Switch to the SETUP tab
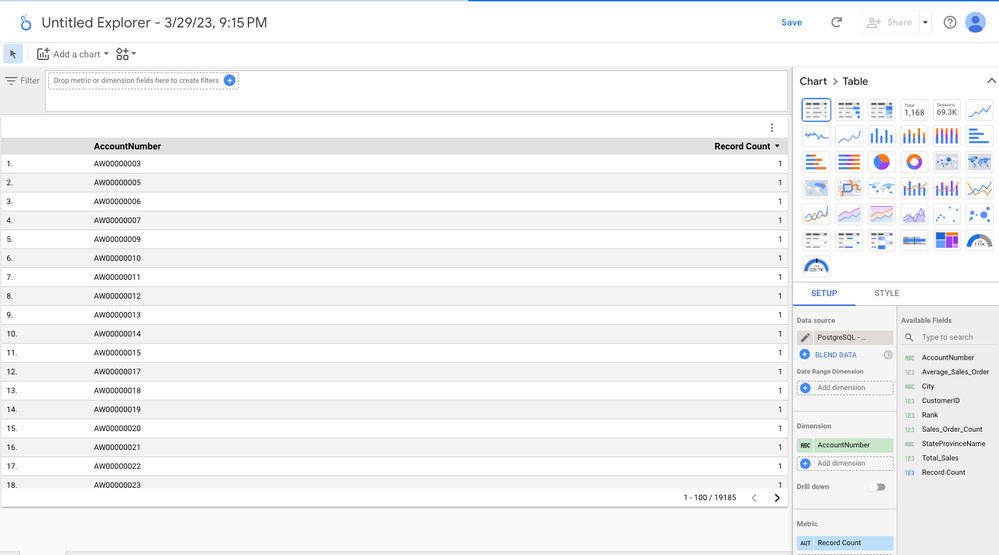999x555 pixels. [824, 294]
